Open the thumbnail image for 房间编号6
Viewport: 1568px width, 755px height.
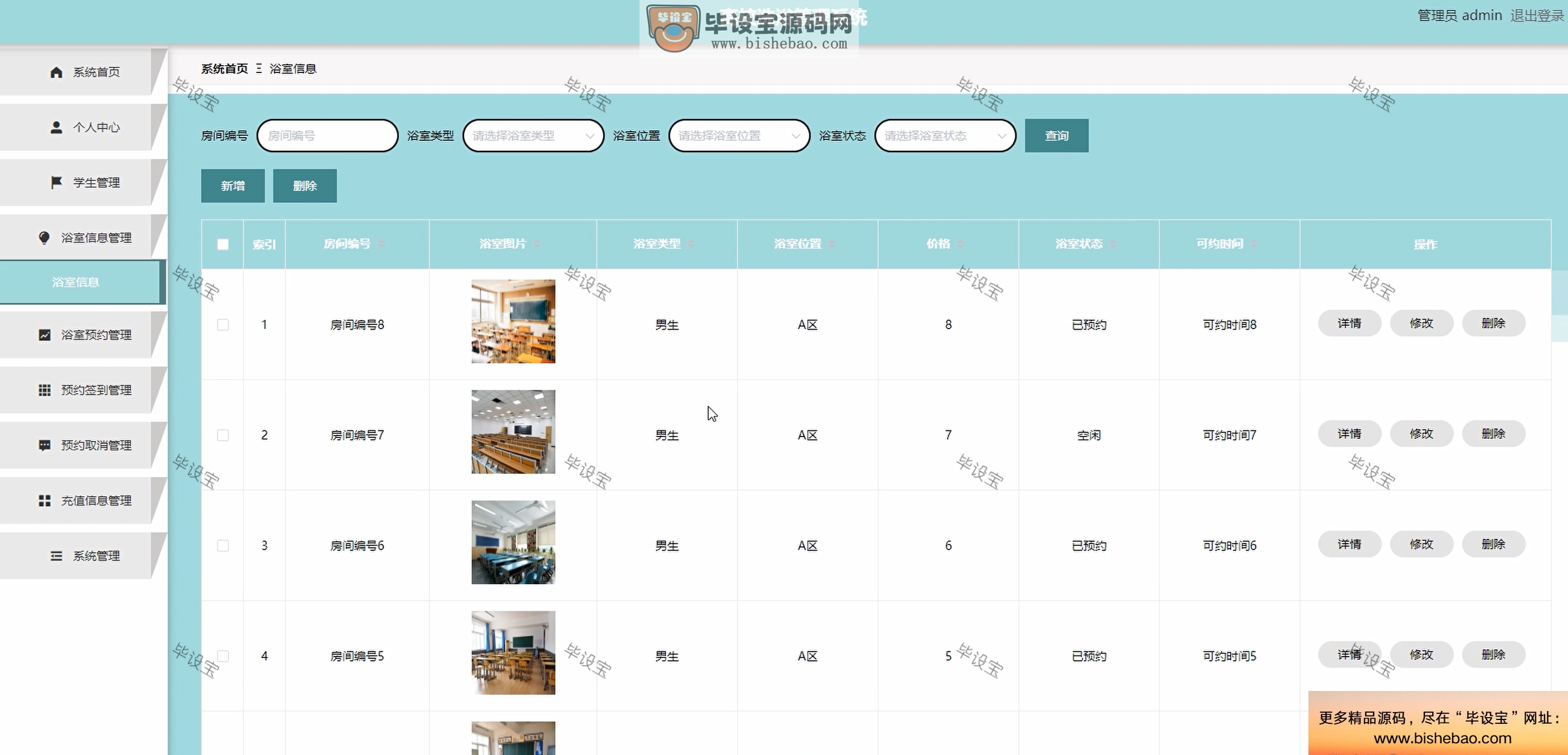click(513, 543)
